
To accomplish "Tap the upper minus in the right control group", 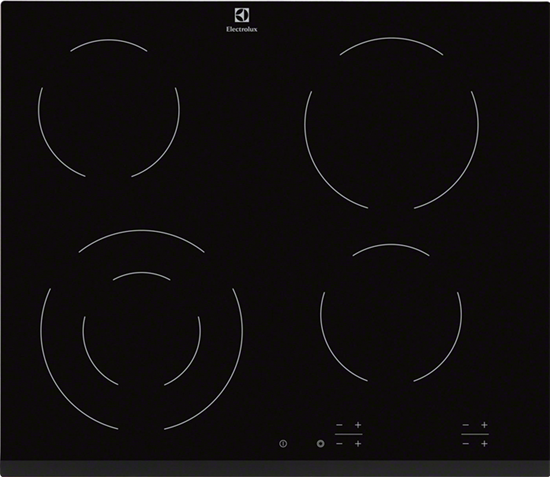I will tap(465, 425).
